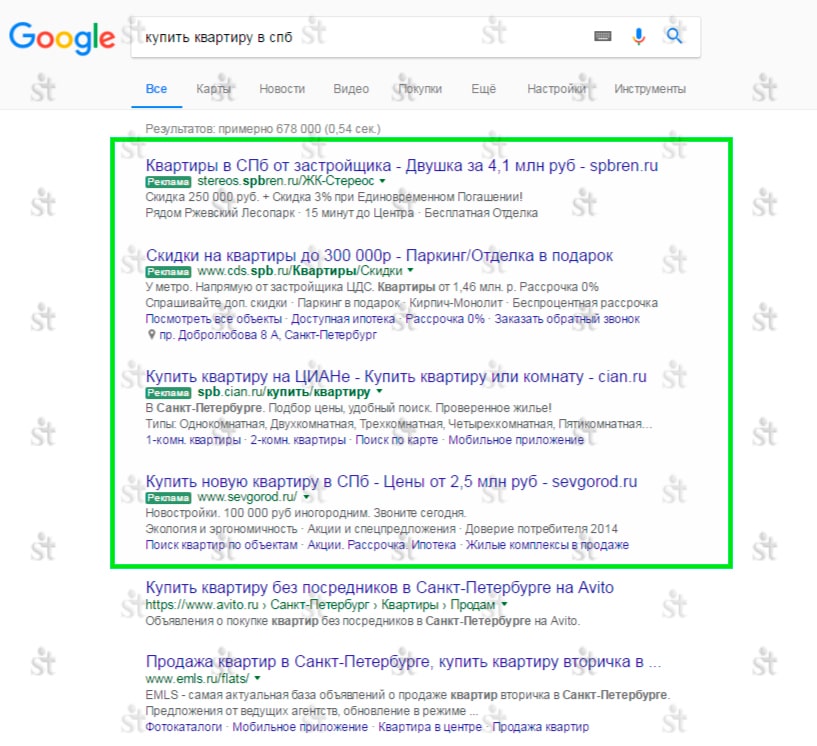Open address пр. Добролюбова 8 А, Санкт-Петербург

pyautogui.click(x=268, y=335)
